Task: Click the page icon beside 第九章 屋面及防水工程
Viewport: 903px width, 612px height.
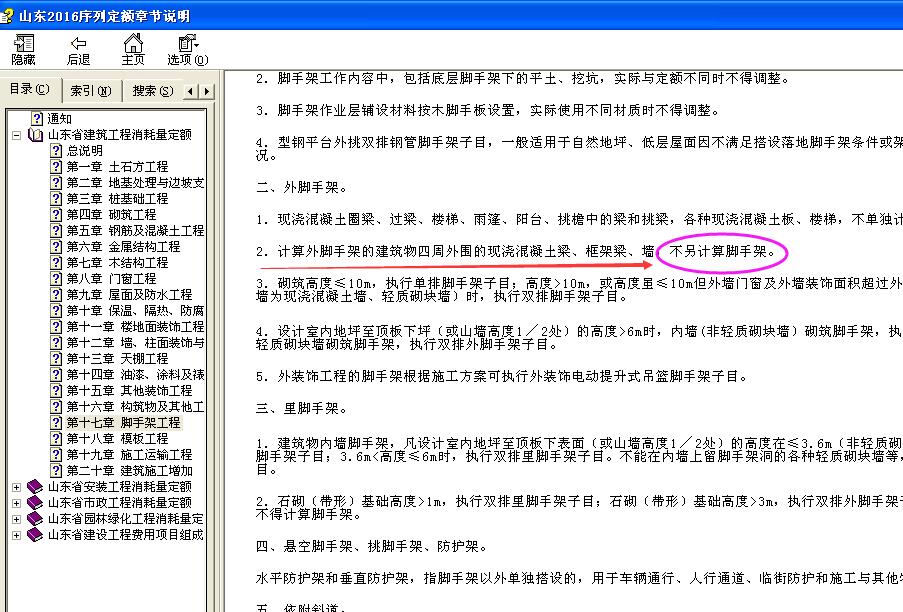Action: (x=56, y=295)
